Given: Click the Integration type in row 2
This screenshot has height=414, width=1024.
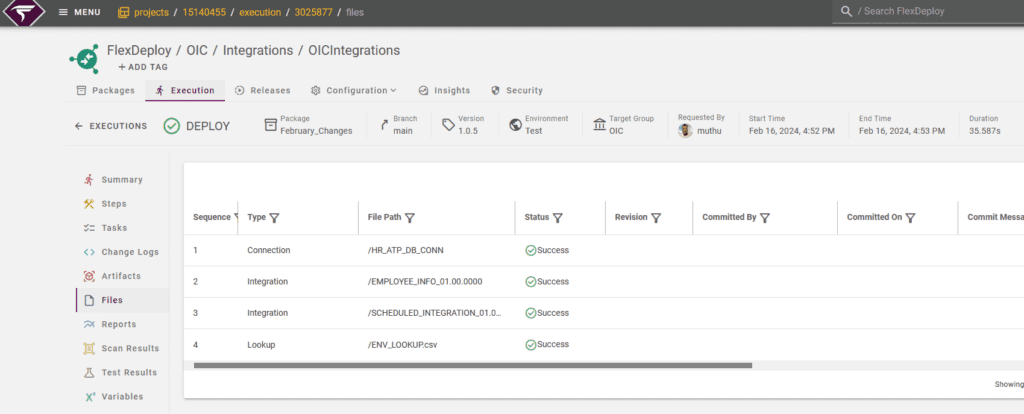Looking at the screenshot, I should point(267,281).
